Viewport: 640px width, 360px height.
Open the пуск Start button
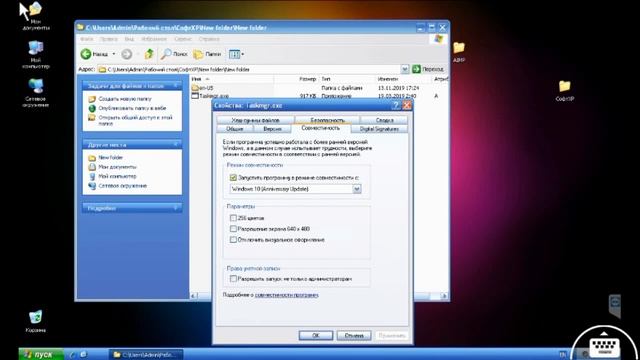click(x=41, y=354)
